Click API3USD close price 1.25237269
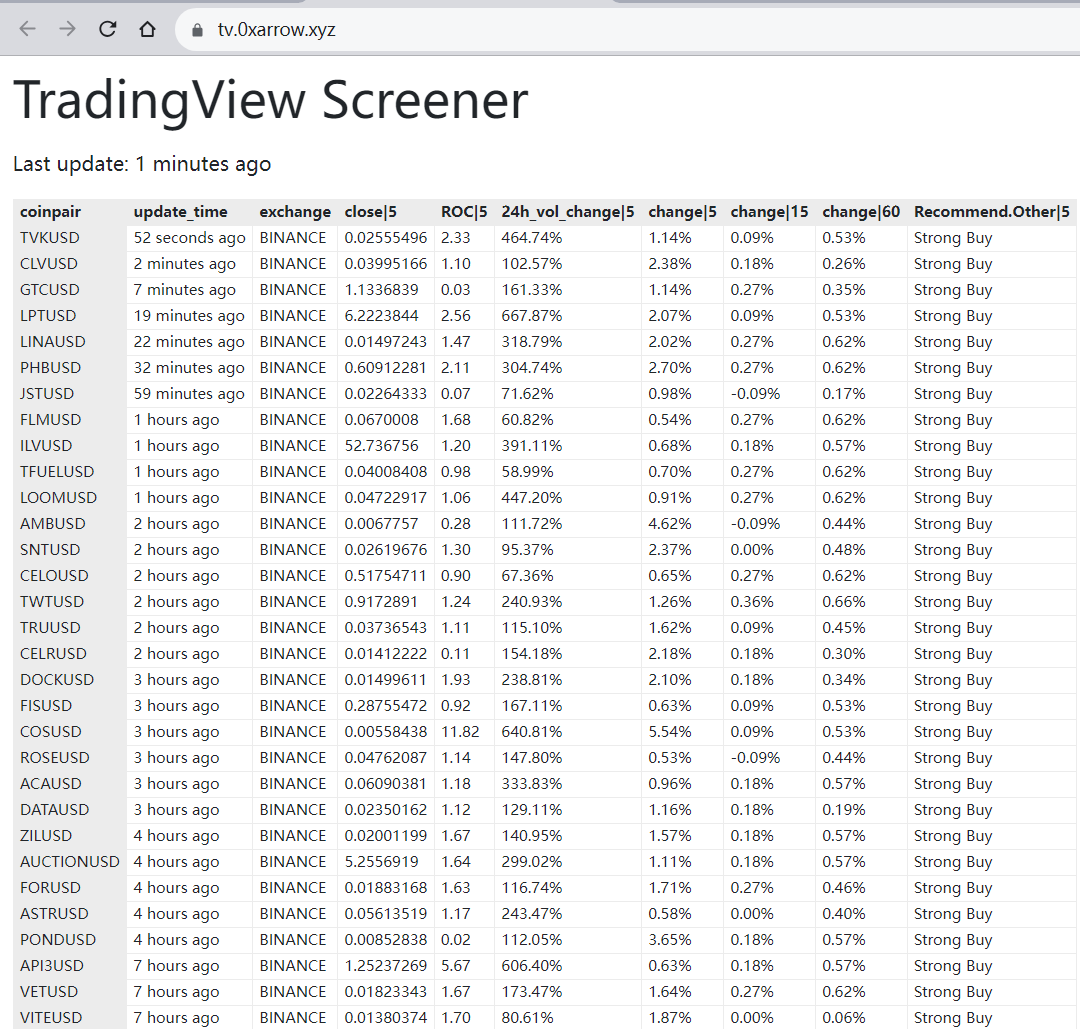Screen dimensions: 1080x1029 pos(386,966)
